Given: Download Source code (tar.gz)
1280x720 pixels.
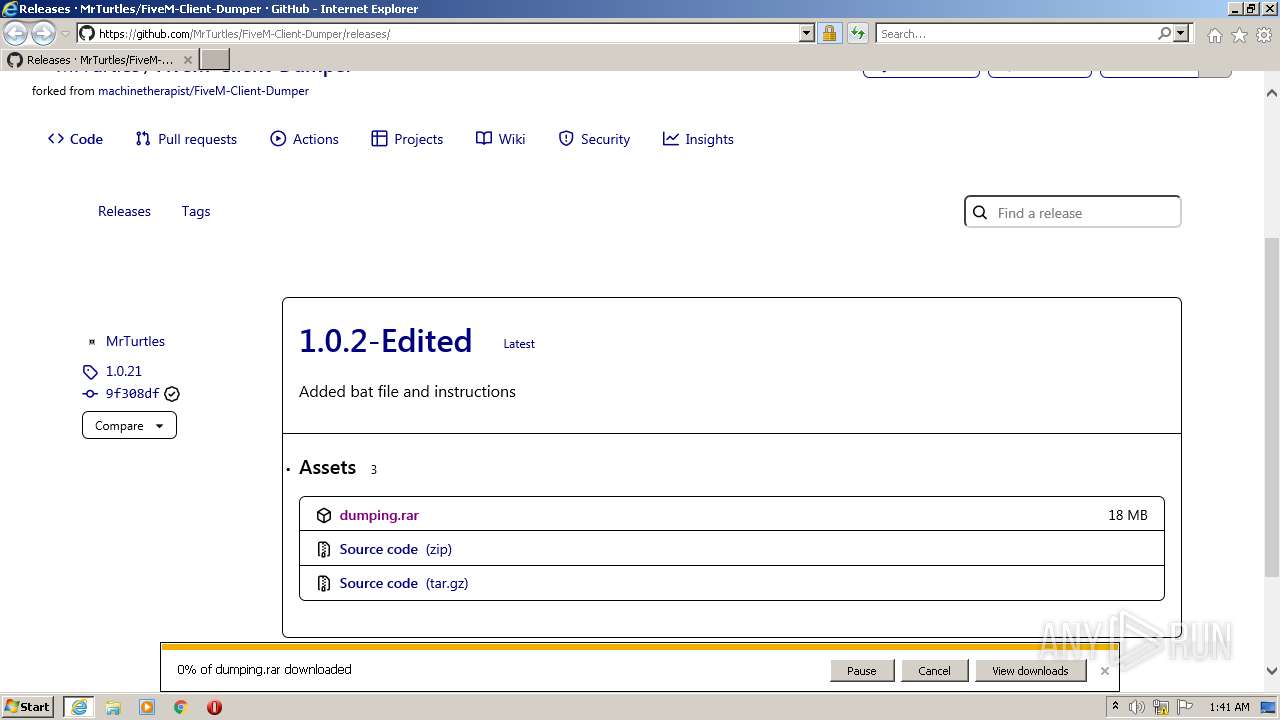Looking at the screenshot, I should [x=403, y=583].
